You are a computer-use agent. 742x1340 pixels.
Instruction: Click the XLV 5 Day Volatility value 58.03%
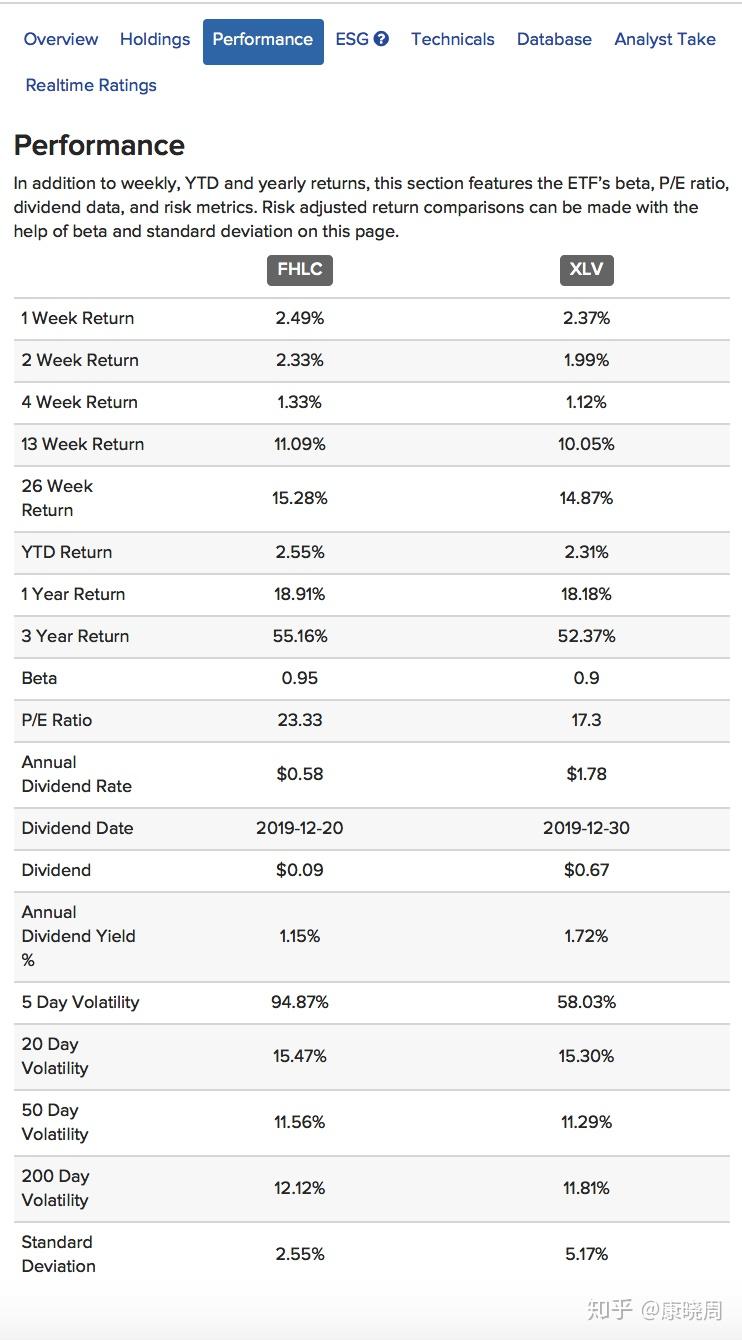586,1002
